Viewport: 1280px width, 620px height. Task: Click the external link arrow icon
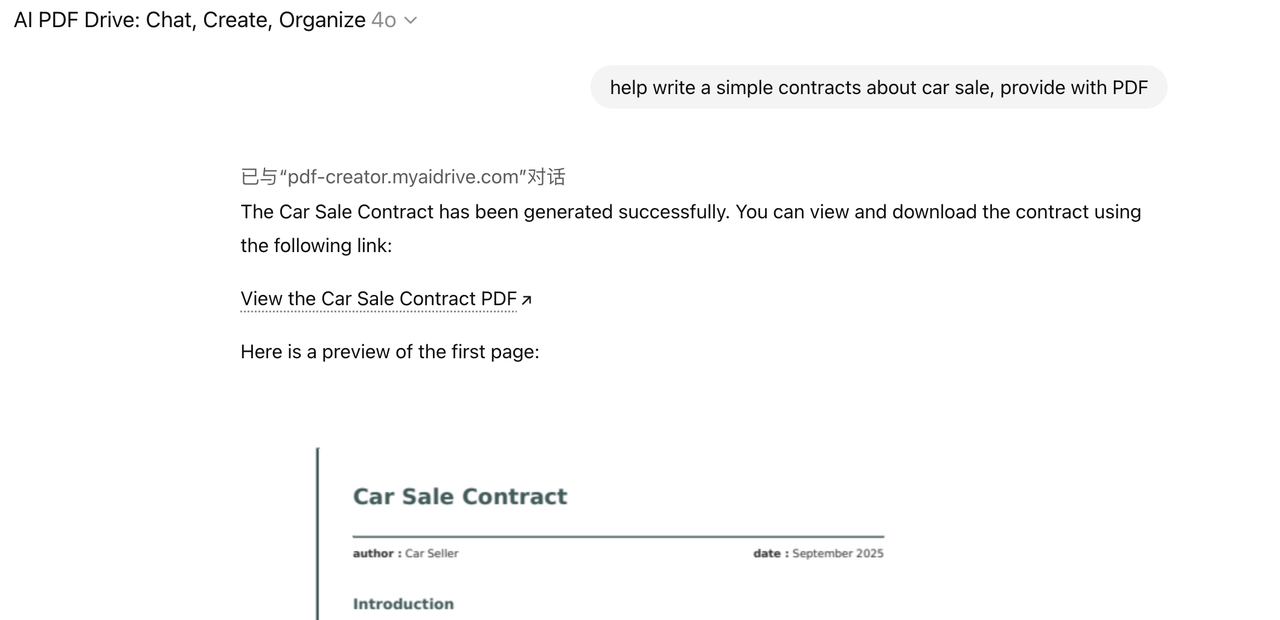527,300
